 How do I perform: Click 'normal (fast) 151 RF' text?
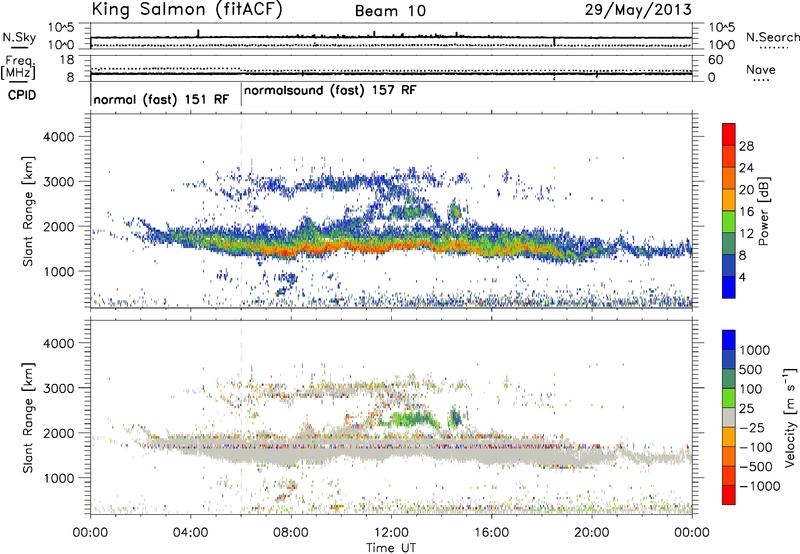click(x=161, y=99)
